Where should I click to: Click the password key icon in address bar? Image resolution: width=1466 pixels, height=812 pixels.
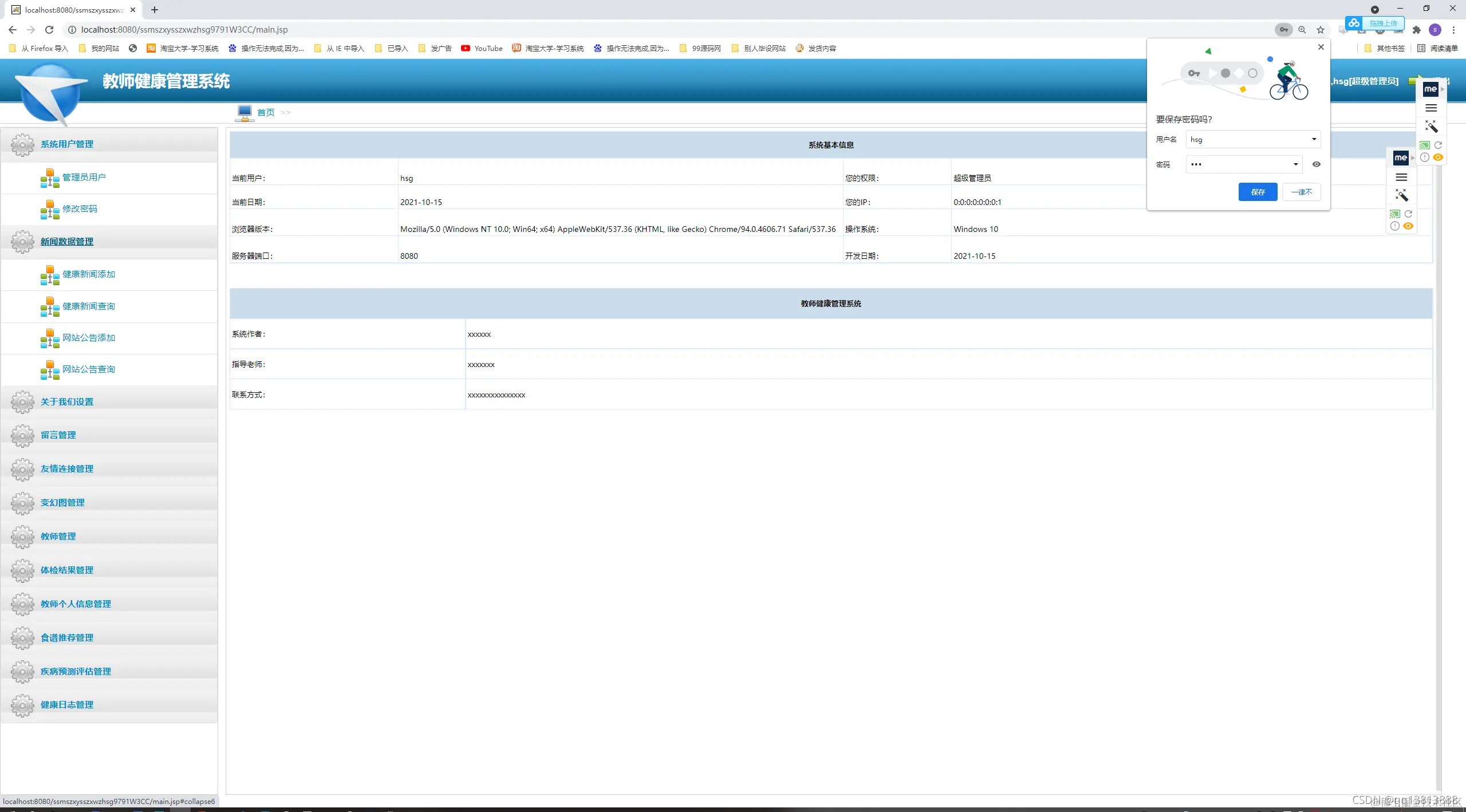pos(1283,30)
